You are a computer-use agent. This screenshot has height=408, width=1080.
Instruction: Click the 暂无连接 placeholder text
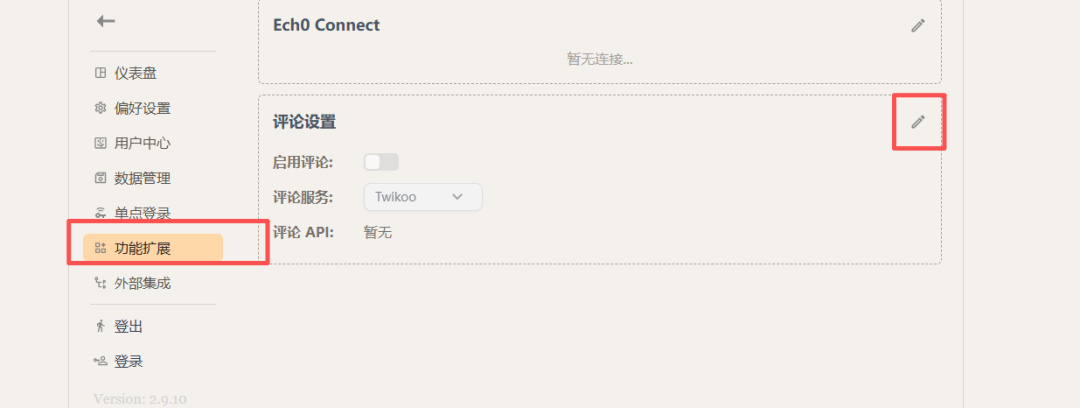[x=599, y=59]
